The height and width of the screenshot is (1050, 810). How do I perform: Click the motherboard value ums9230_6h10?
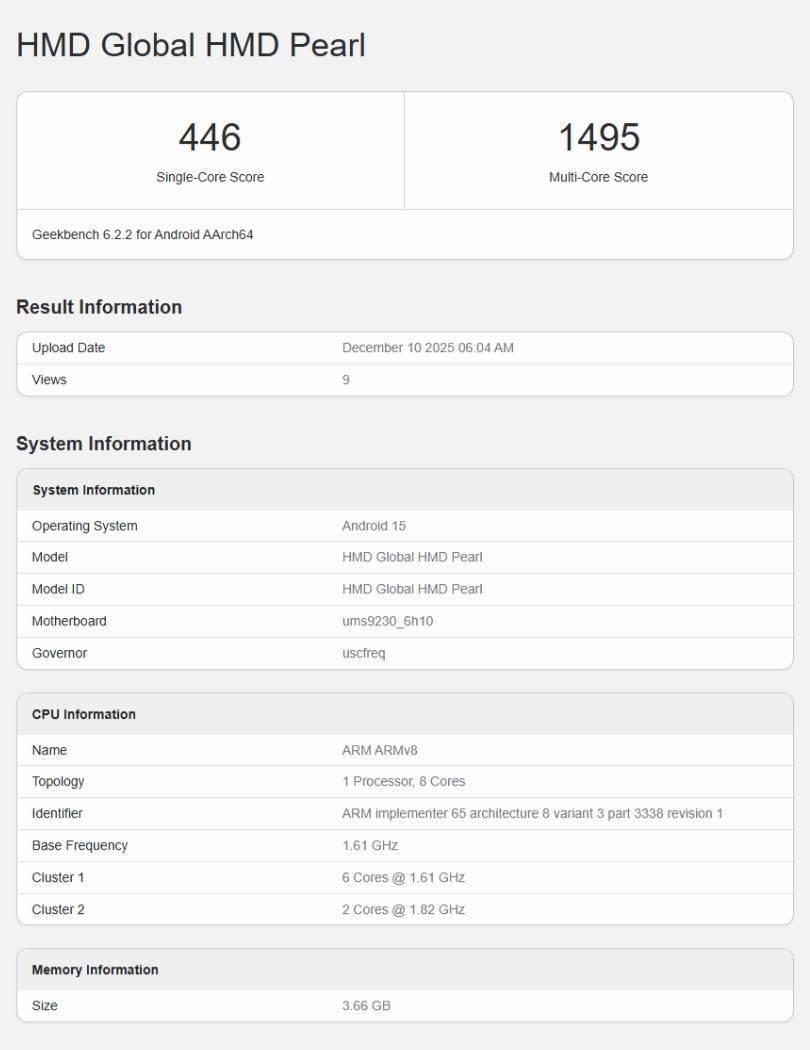coord(387,621)
